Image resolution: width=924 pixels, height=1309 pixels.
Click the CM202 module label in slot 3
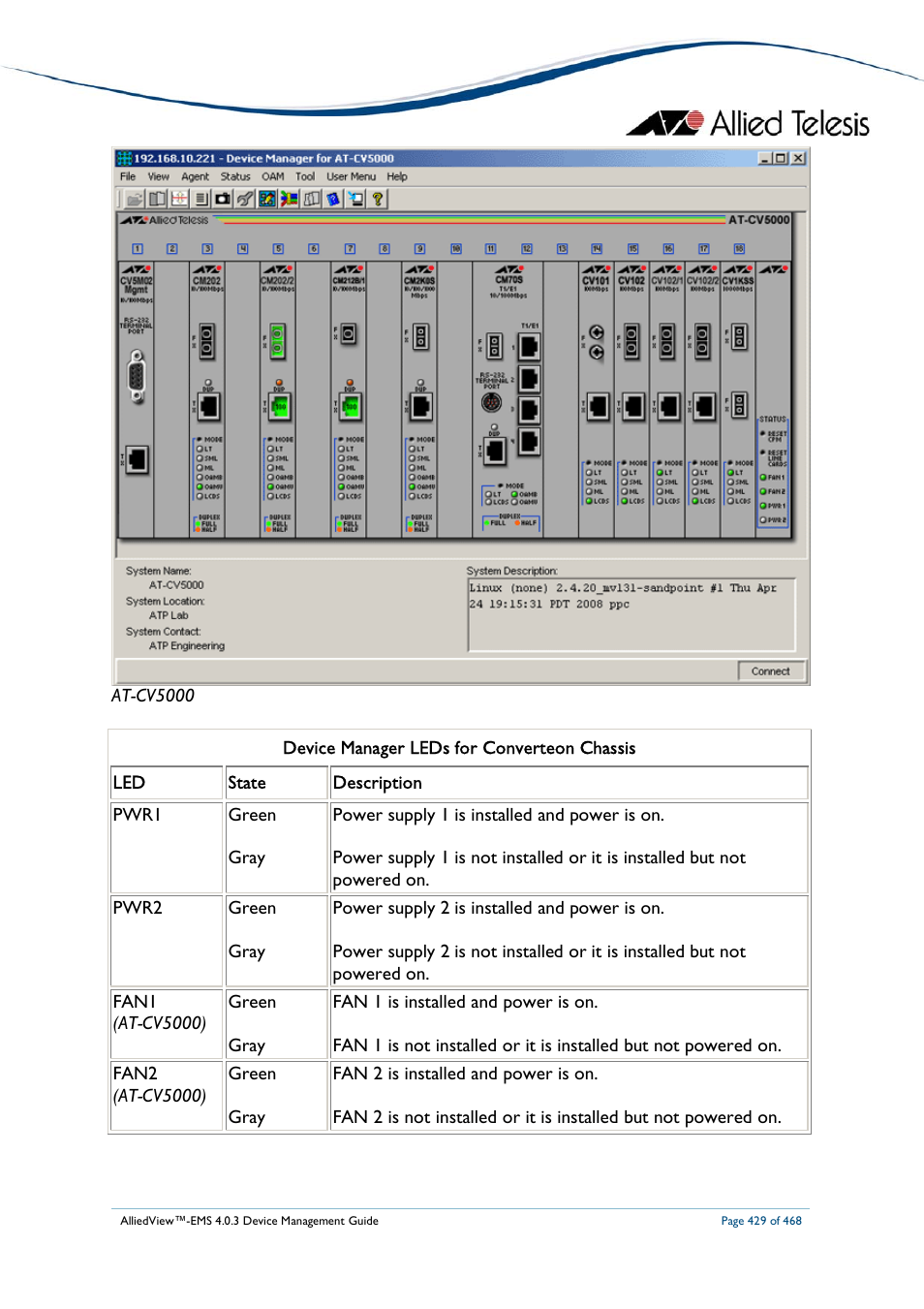pos(207,281)
